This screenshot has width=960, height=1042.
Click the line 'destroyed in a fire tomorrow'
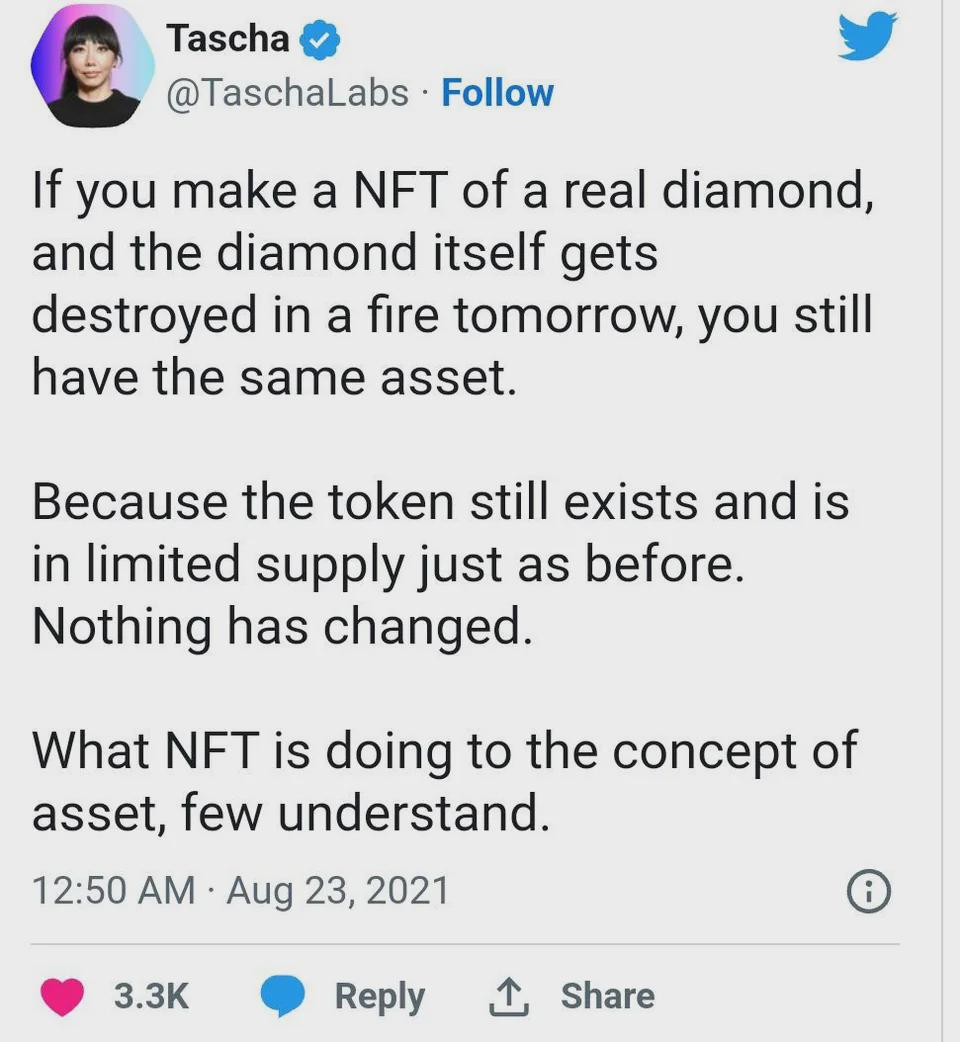[452, 314]
